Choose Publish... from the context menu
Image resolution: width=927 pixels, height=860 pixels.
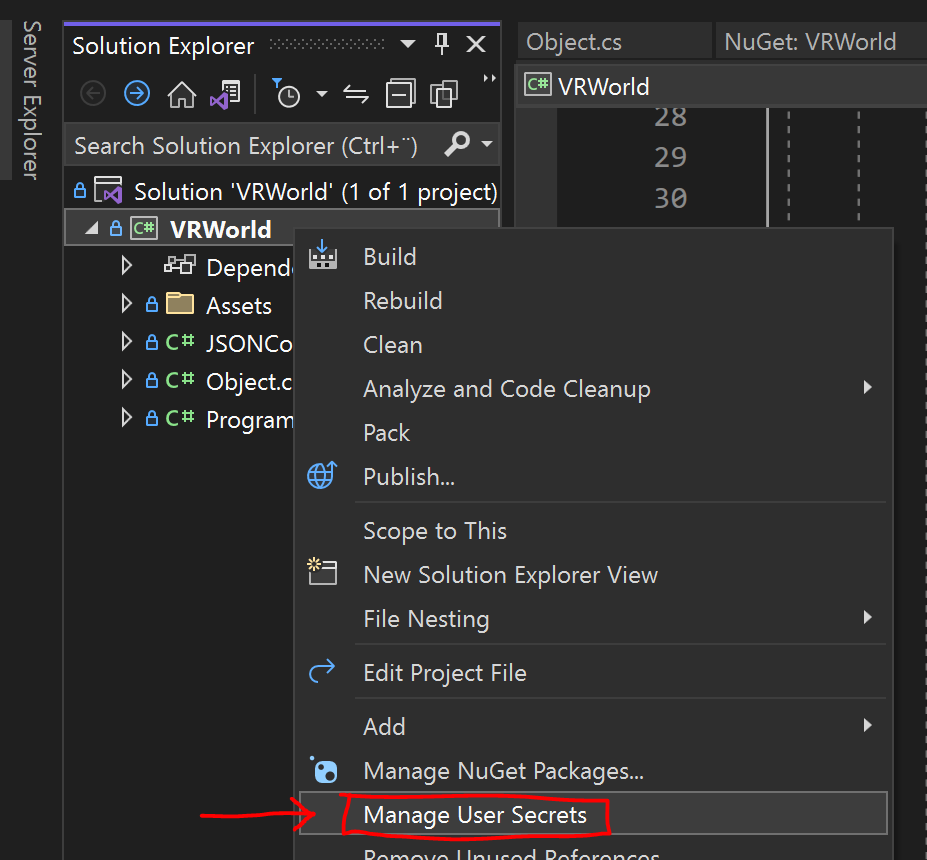[592, 477]
